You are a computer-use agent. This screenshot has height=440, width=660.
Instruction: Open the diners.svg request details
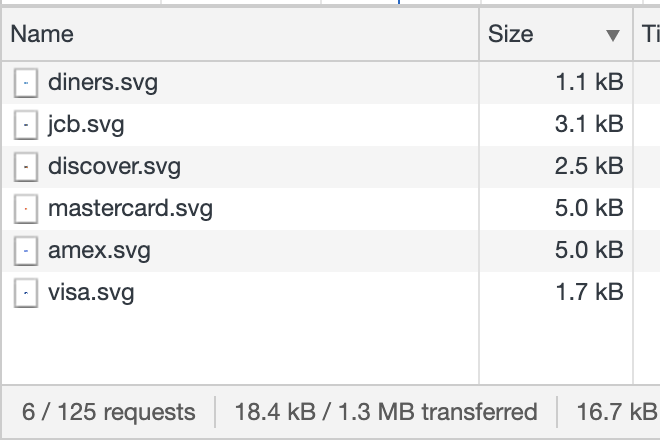(102, 83)
